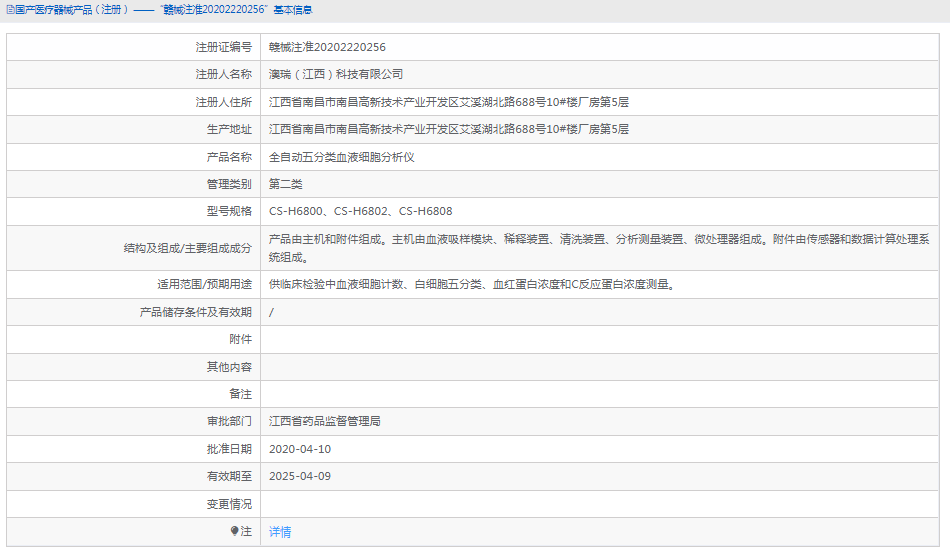Select header text 赣械注准20202220256 基本信息

point(236,10)
